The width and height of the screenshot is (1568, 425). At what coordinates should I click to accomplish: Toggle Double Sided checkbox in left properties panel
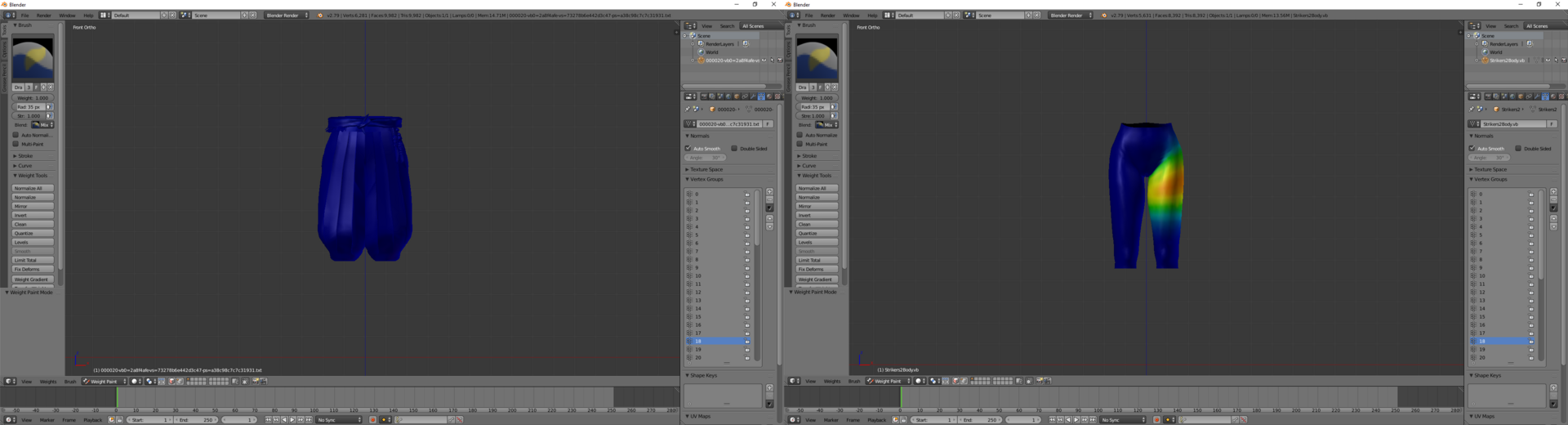pos(734,149)
